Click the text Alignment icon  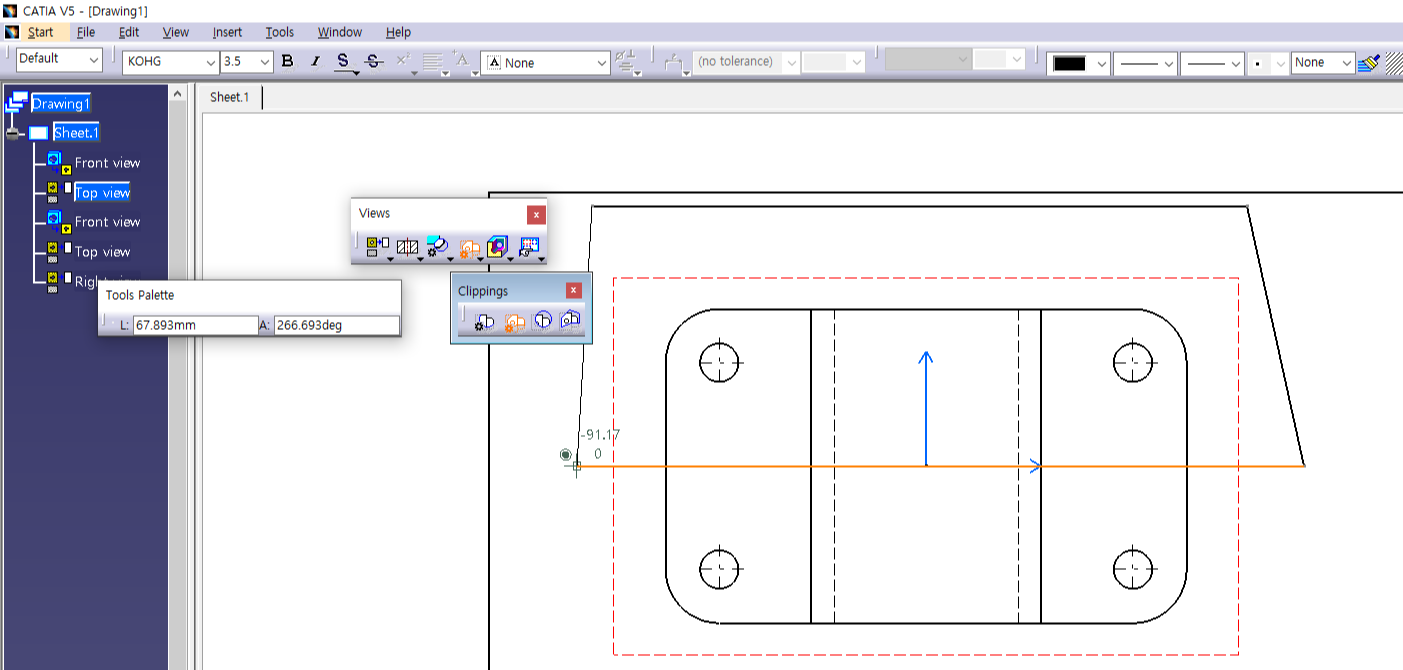pos(432,62)
